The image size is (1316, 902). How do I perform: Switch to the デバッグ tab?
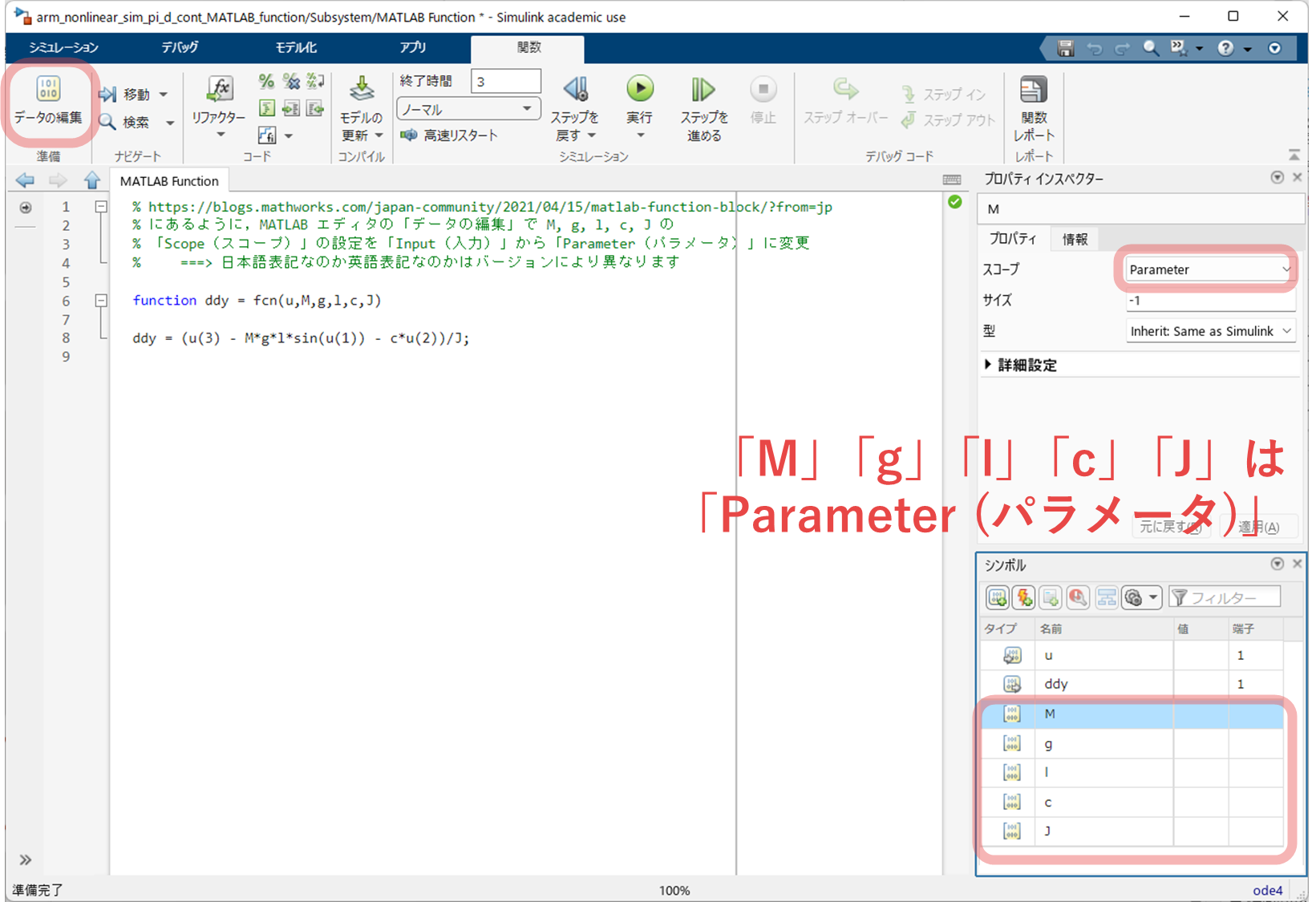tap(180, 47)
